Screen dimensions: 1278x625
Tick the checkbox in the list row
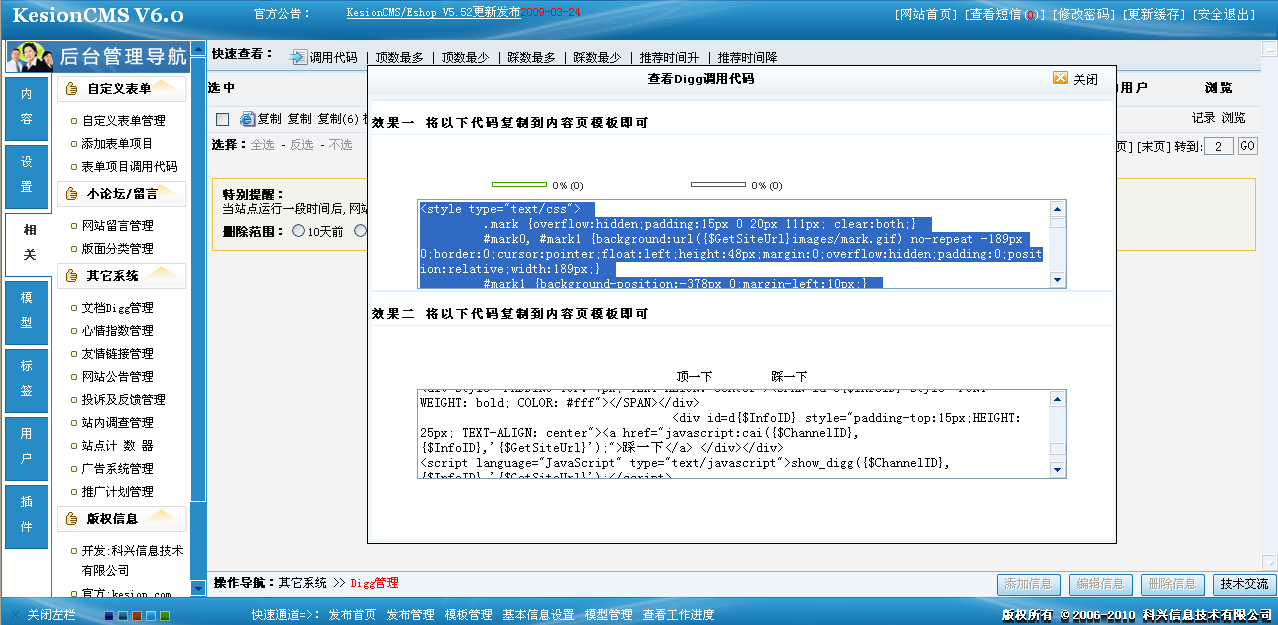(x=222, y=119)
